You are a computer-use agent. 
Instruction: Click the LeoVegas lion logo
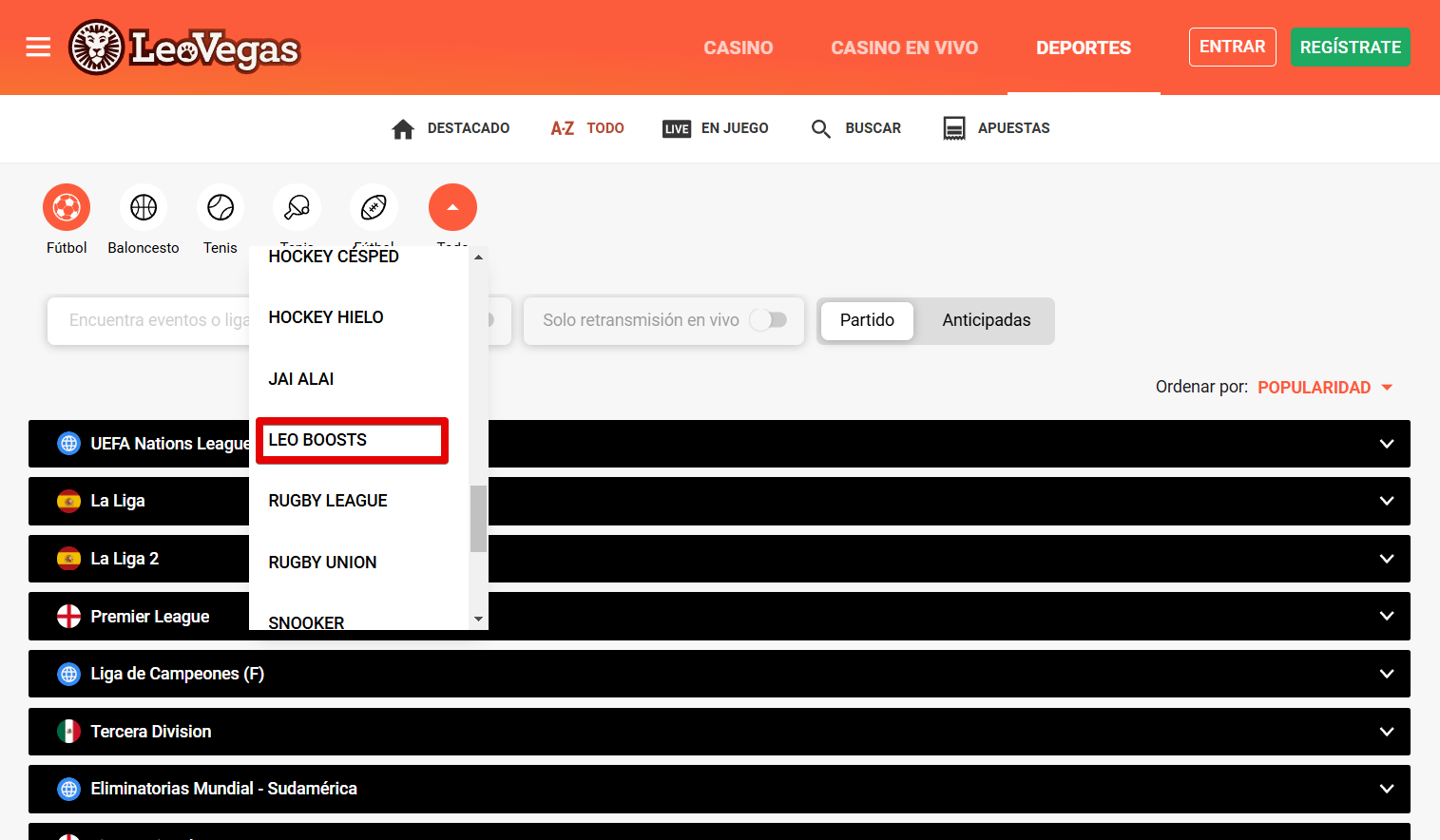184,48
